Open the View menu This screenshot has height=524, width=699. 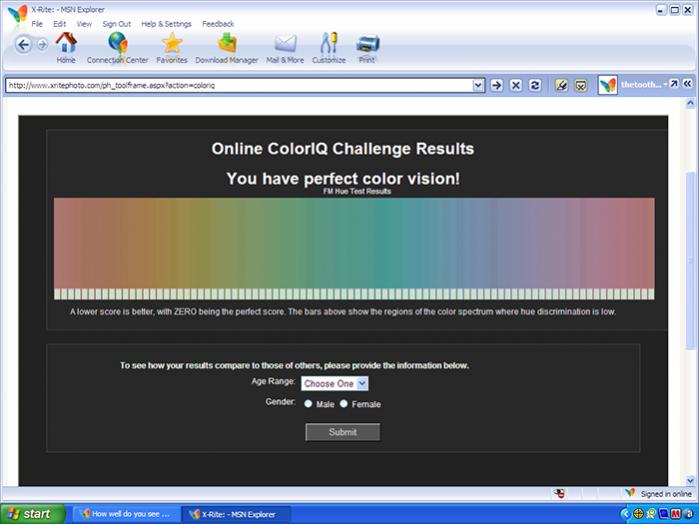84,24
